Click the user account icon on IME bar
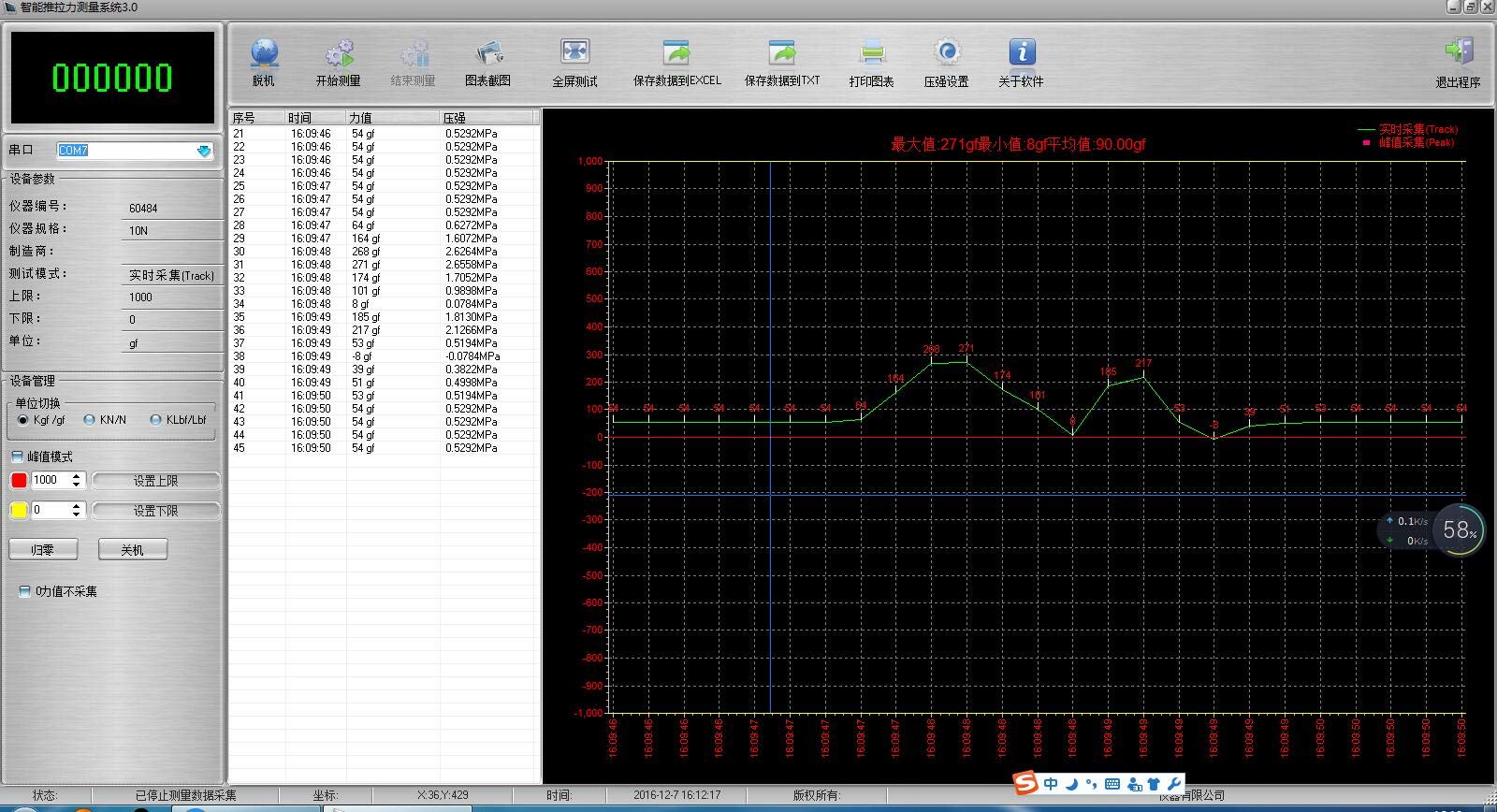The image size is (1497, 812). tap(1134, 784)
